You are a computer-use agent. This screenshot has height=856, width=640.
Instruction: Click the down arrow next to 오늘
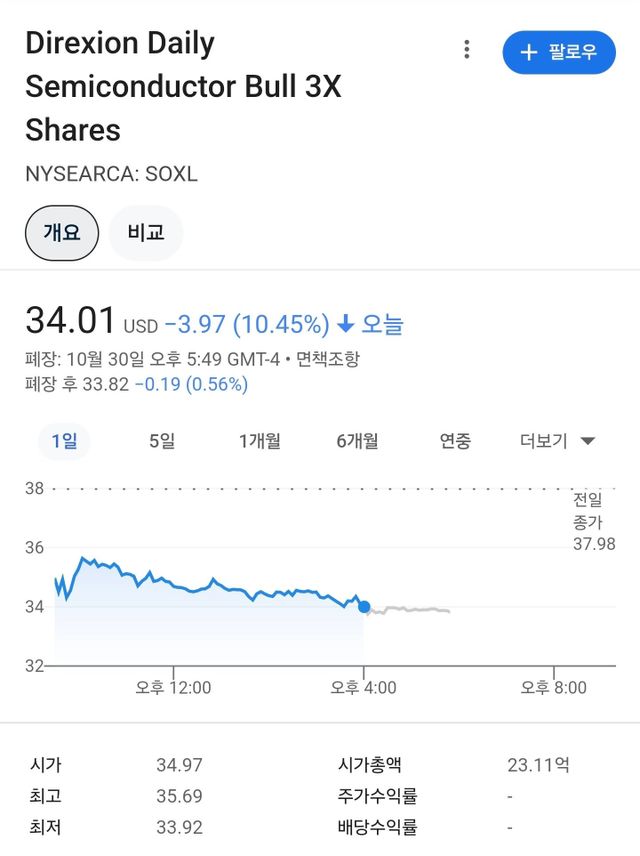tap(346, 324)
